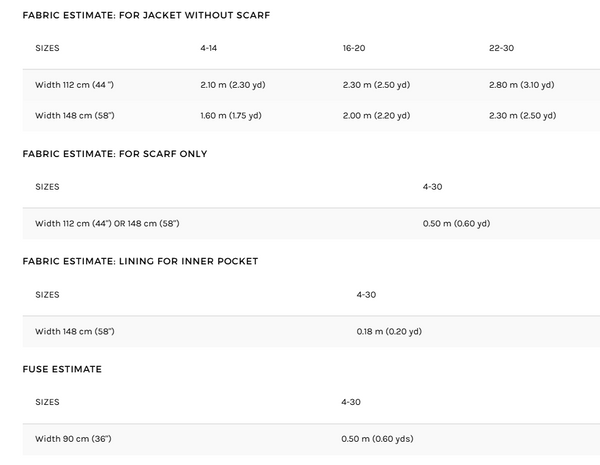Image resolution: width=600 pixels, height=465 pixels.
Task: Click the SIZES label in the scarf table
Action: pos(47,187)
